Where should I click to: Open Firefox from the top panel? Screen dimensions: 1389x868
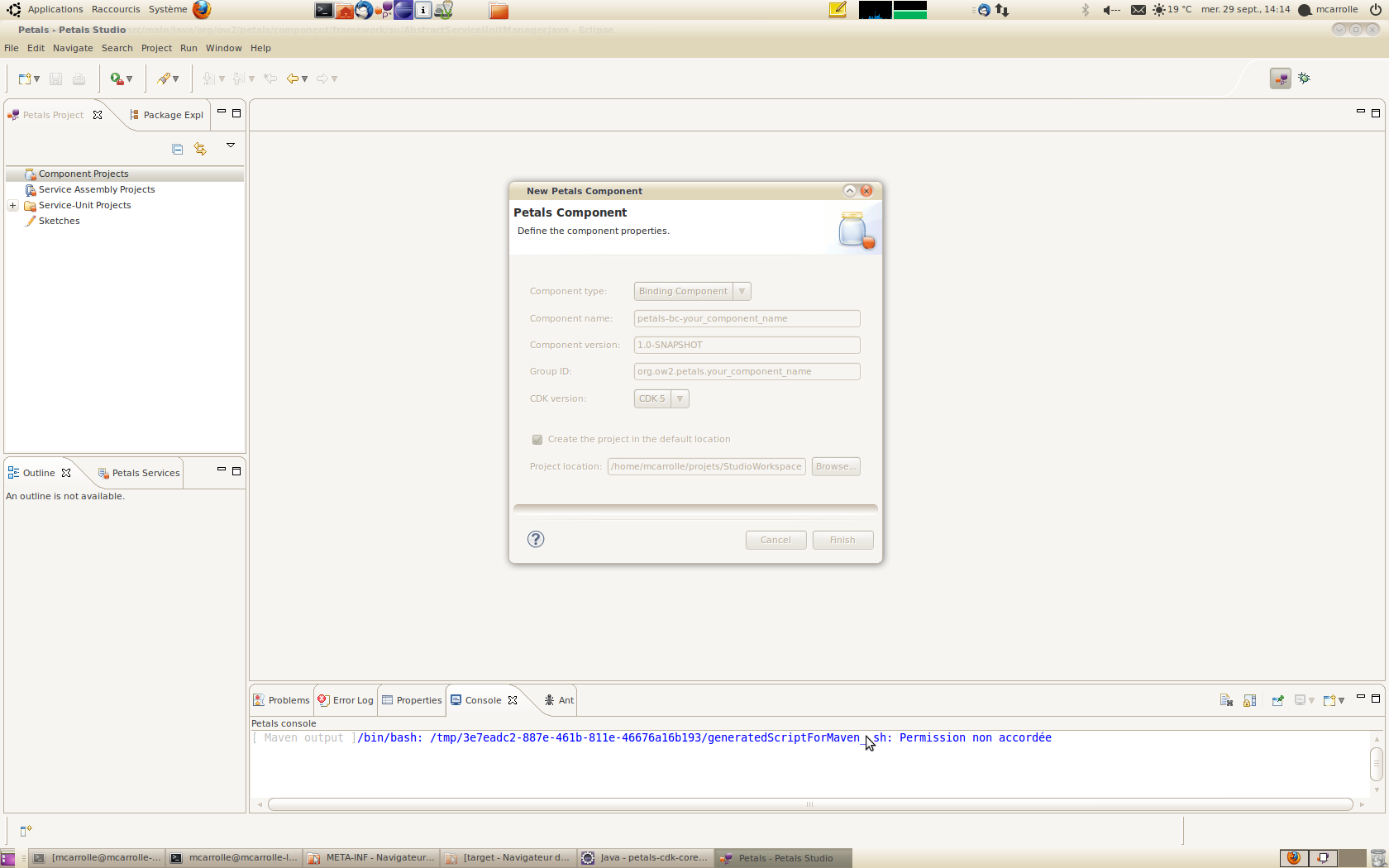click(202, 10)
